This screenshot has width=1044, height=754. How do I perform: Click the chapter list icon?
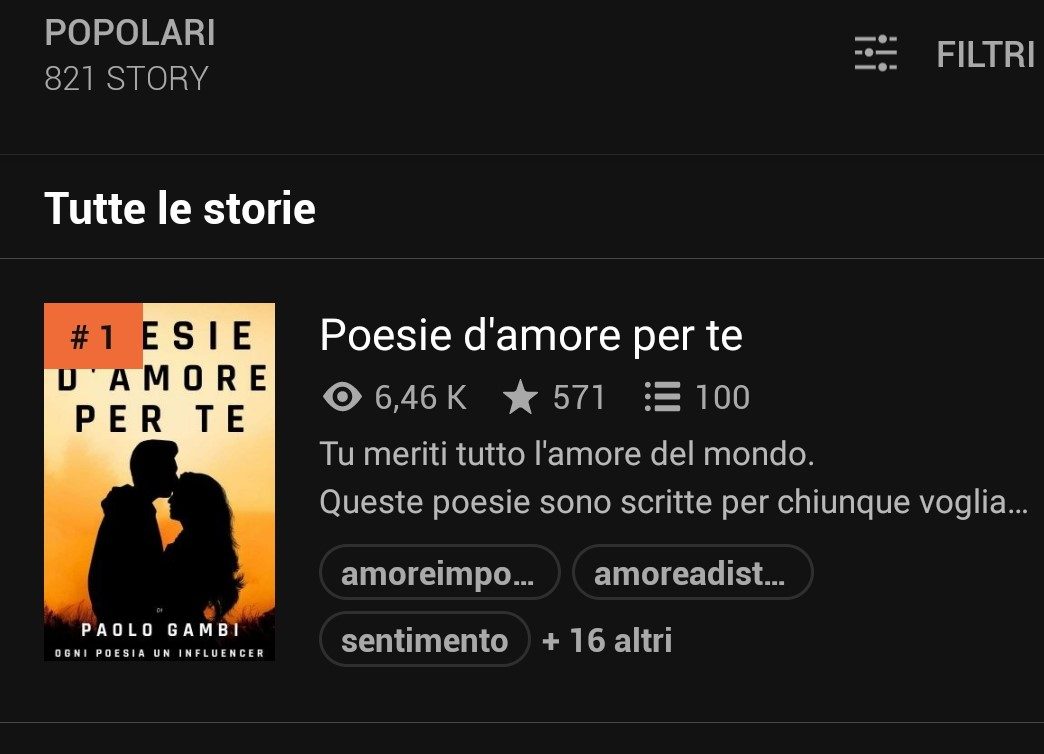pyautogui.click(x=662, y=398)
